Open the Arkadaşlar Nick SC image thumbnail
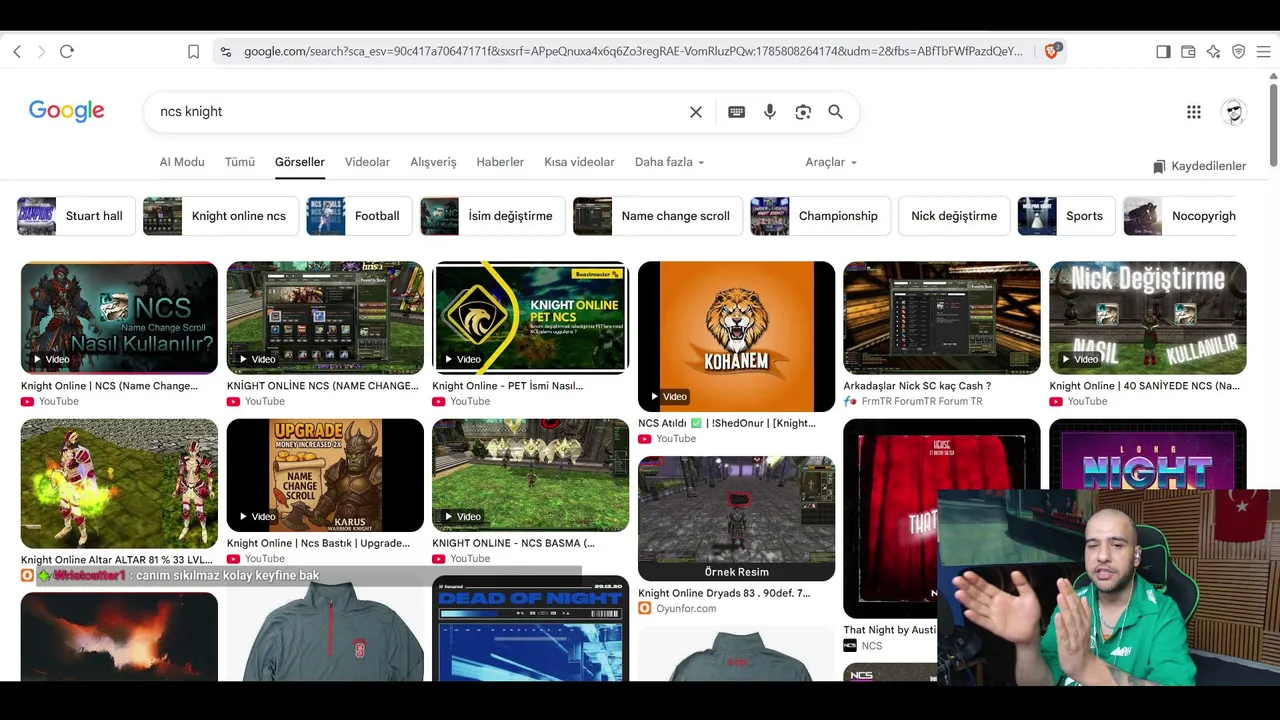1280x720 pixels. click(942, 318)
